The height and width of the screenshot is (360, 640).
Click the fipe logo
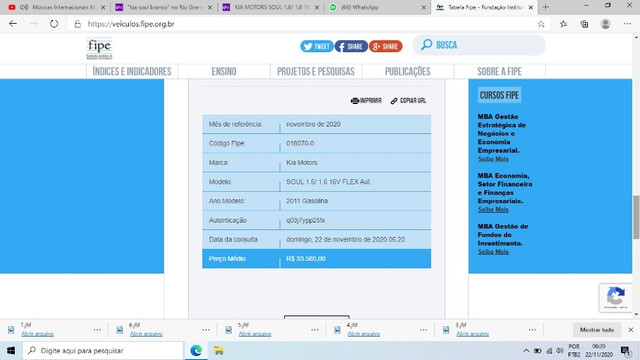(99, 49)
